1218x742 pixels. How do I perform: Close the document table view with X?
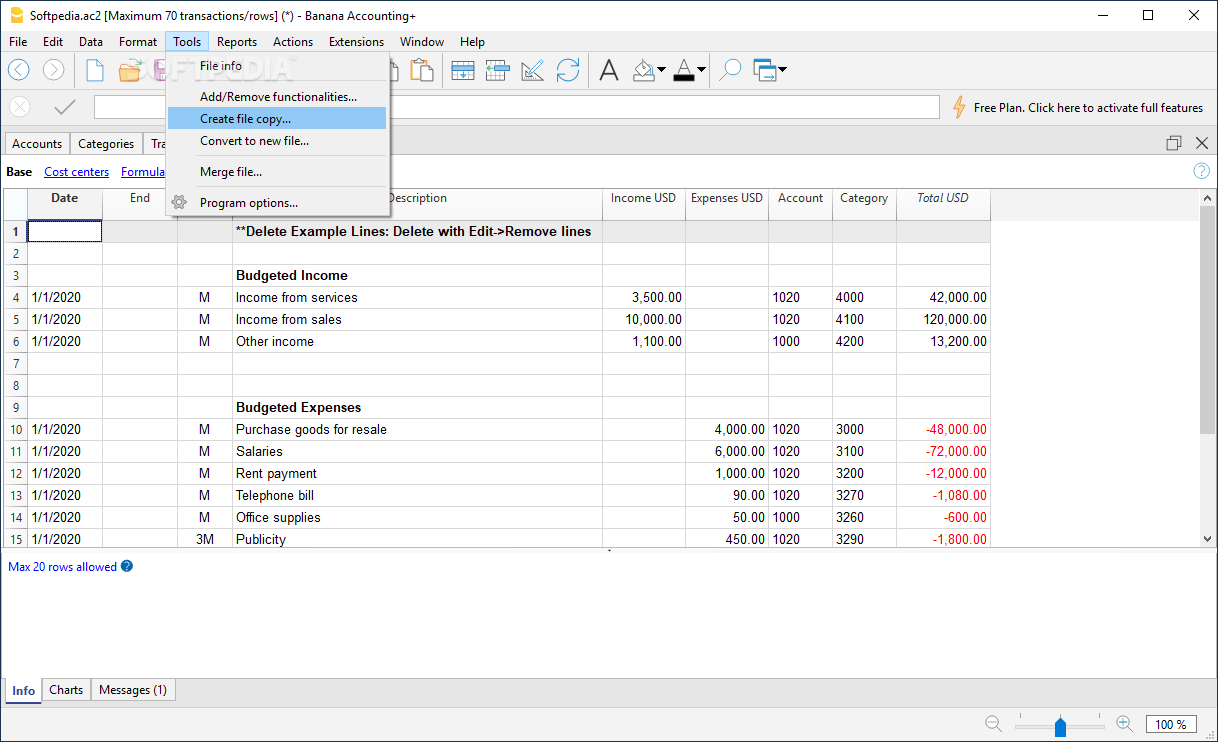tap(1202, 143)
